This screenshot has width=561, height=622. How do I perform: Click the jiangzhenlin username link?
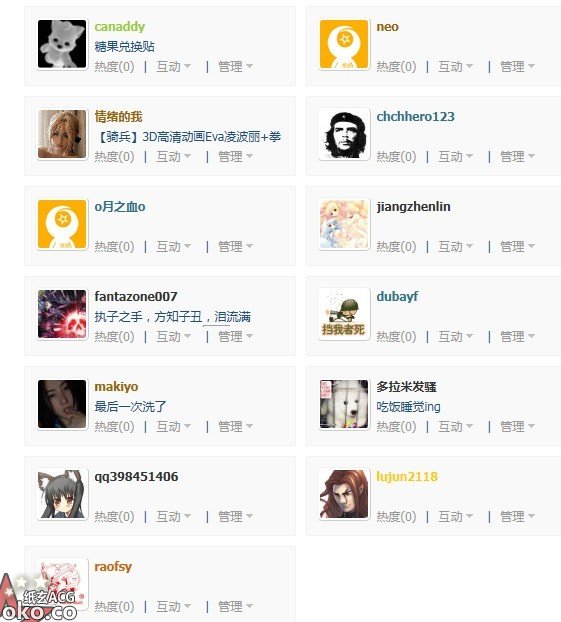coord(413,207)
